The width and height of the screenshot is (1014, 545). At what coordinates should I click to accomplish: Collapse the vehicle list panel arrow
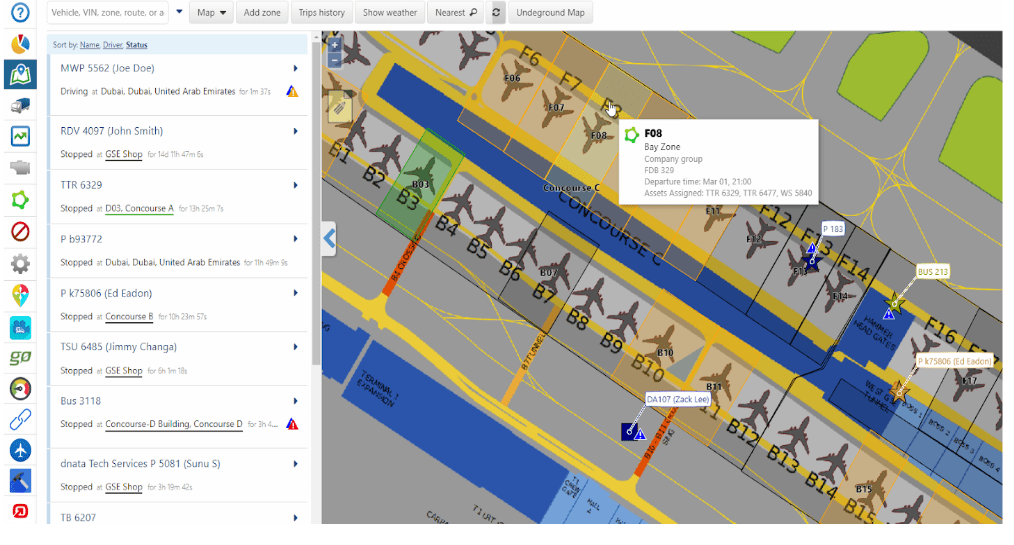[x=330, y=239]
